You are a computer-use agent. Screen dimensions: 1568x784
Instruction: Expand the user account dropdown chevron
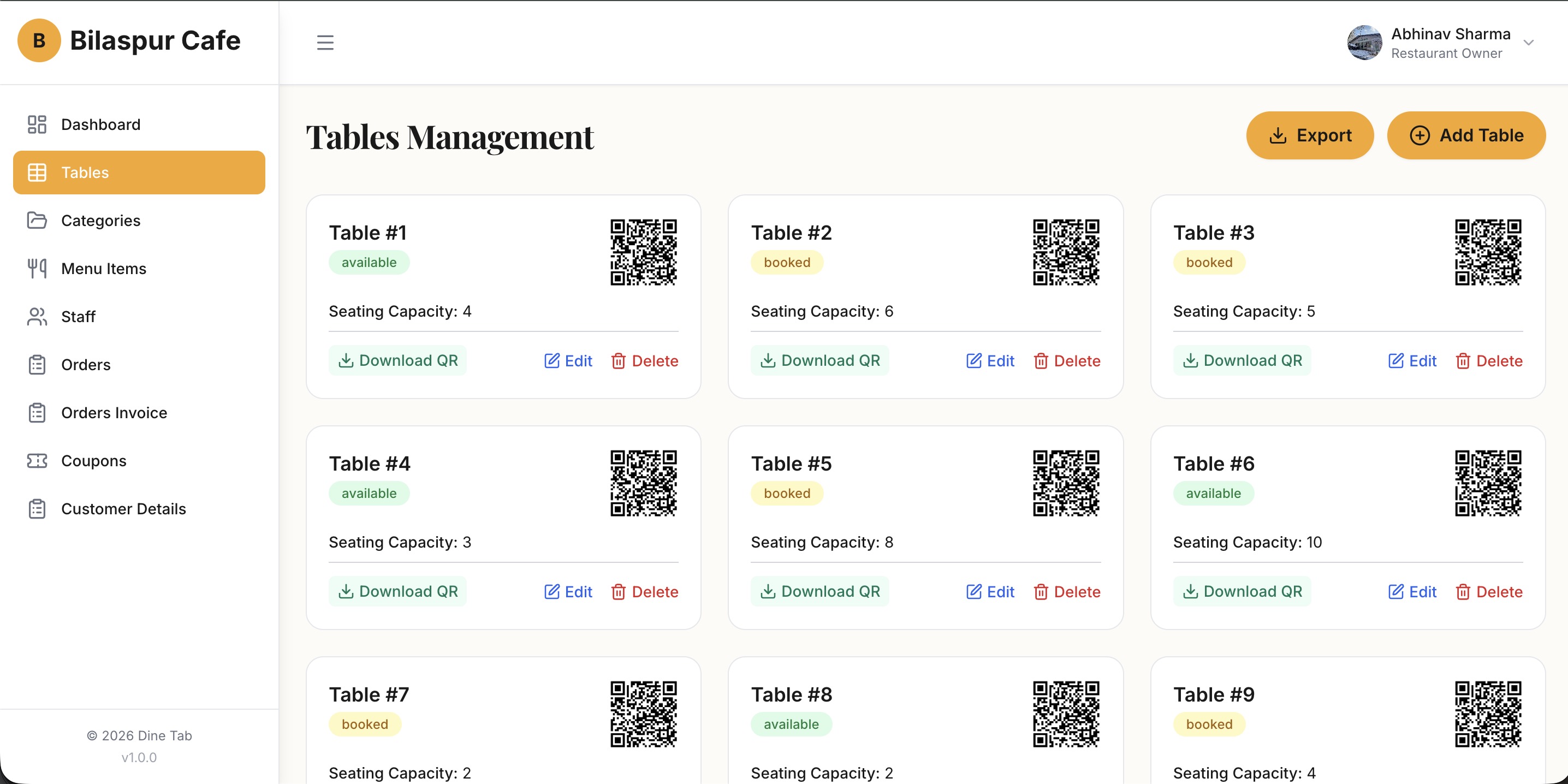click(x=1528, y=42)
